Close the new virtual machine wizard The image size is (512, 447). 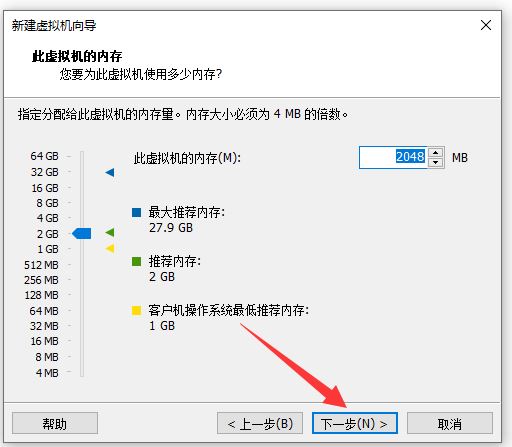486,25
